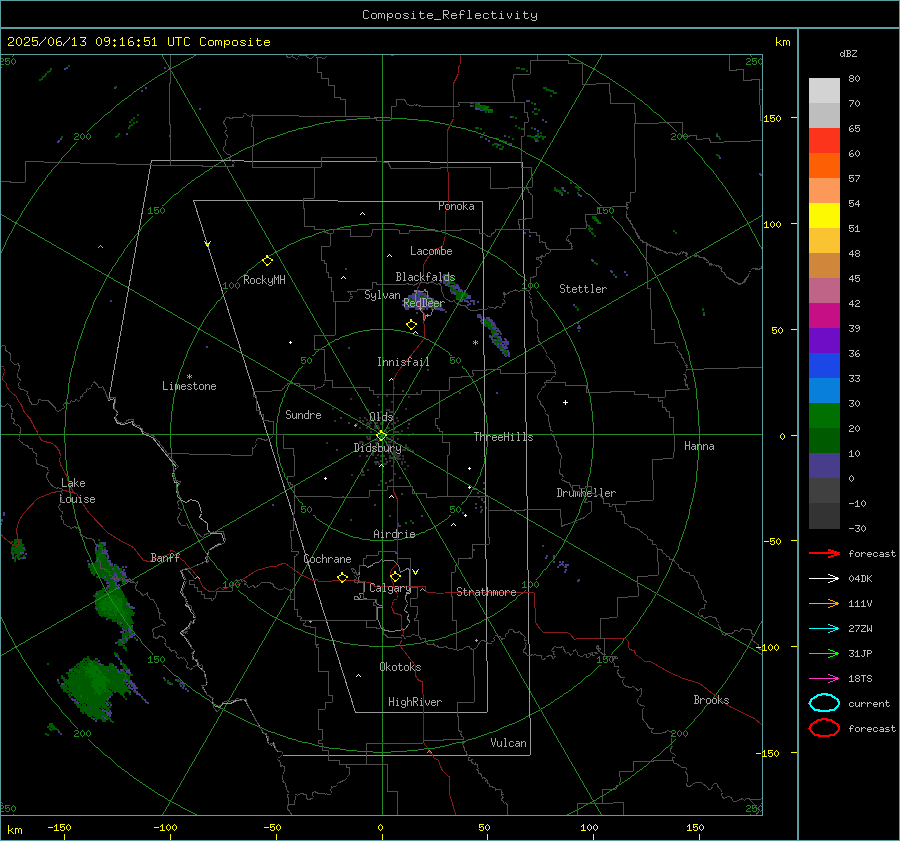This screenshot has width=900, height=841.
Task: Select the cyan 27ZW arrow icon
Action: coord(824,629)
